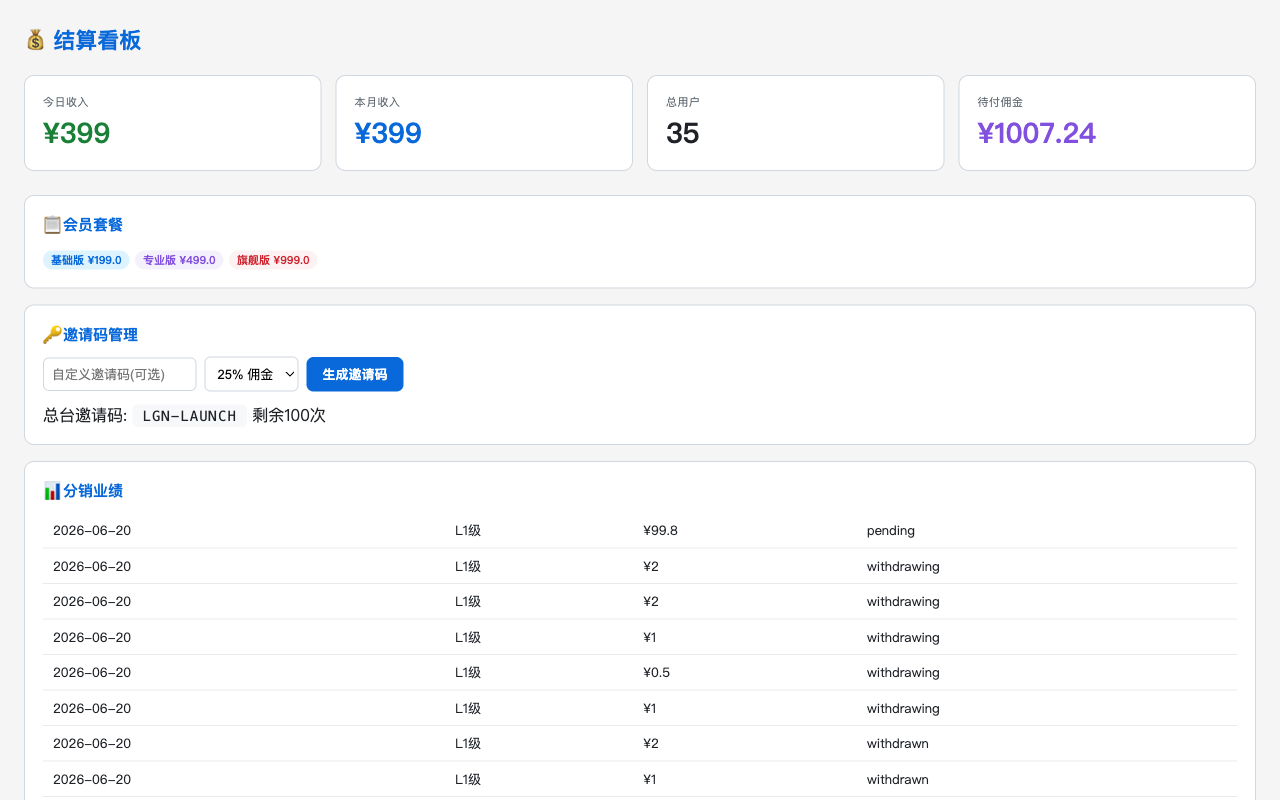
Task: Click the key icon beside 邀请码管理
Action: coord(52,335)
